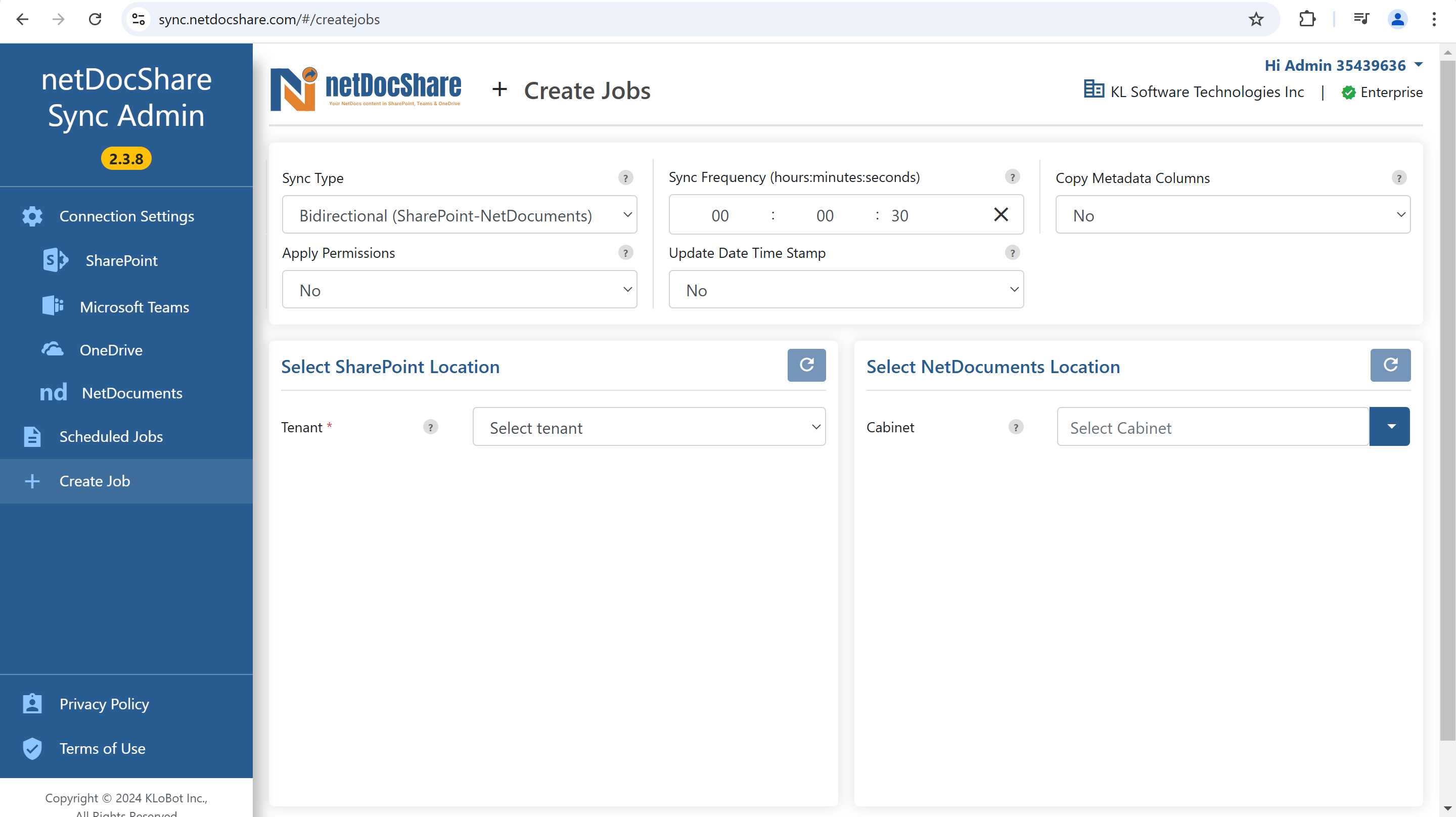Open the media control icon in the browser toolbar
The width and height of the screenshot is (1456, 817).
(x=1361, y=19)
